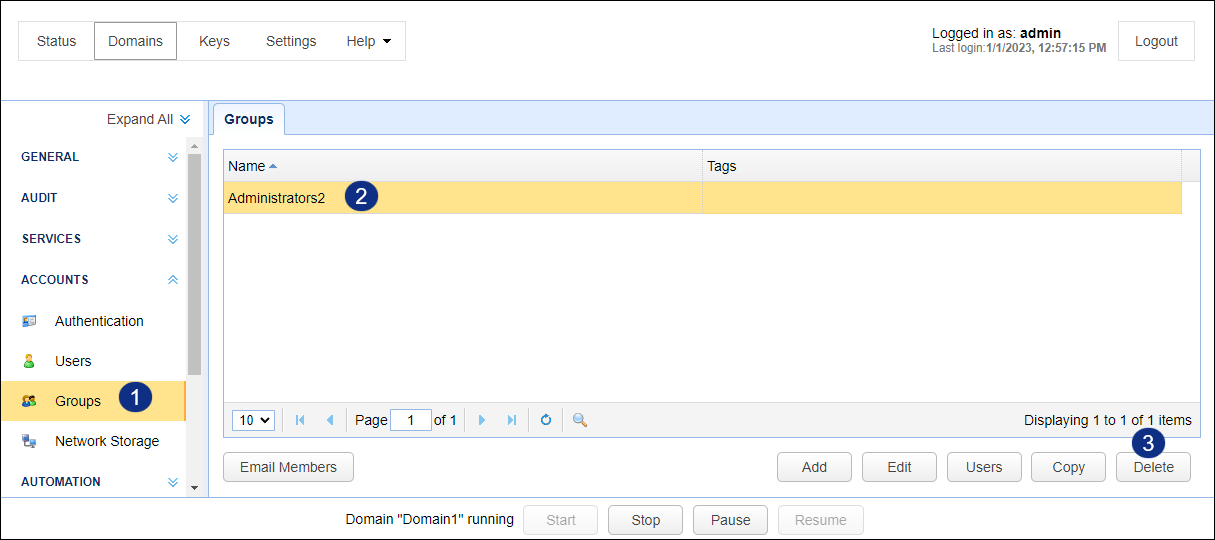Go to first page of grid
The width and height of the screenshot is (1215, 540).
pos(300,420)
